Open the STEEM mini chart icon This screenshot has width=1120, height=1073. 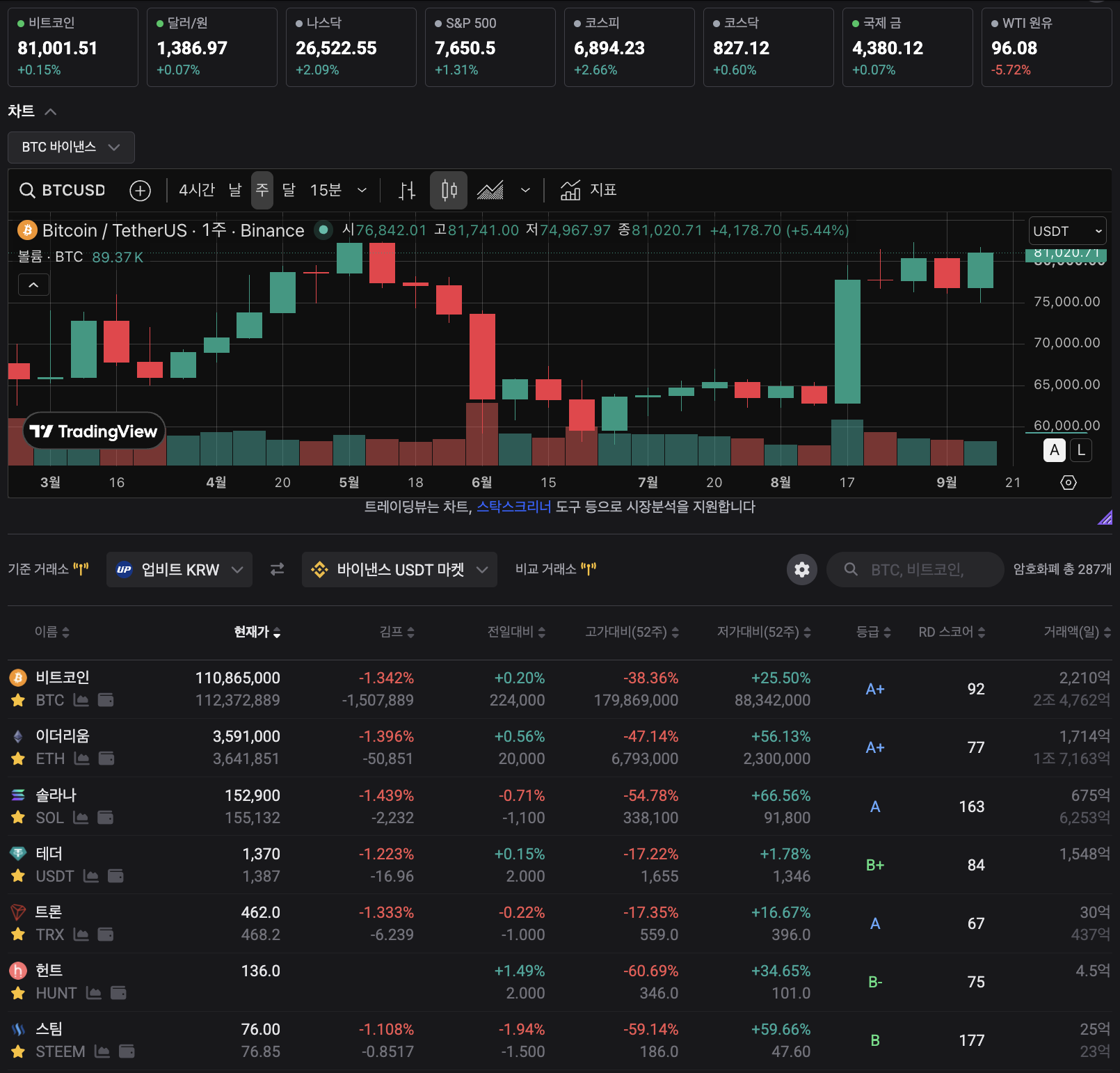(x=102, y=1051)
